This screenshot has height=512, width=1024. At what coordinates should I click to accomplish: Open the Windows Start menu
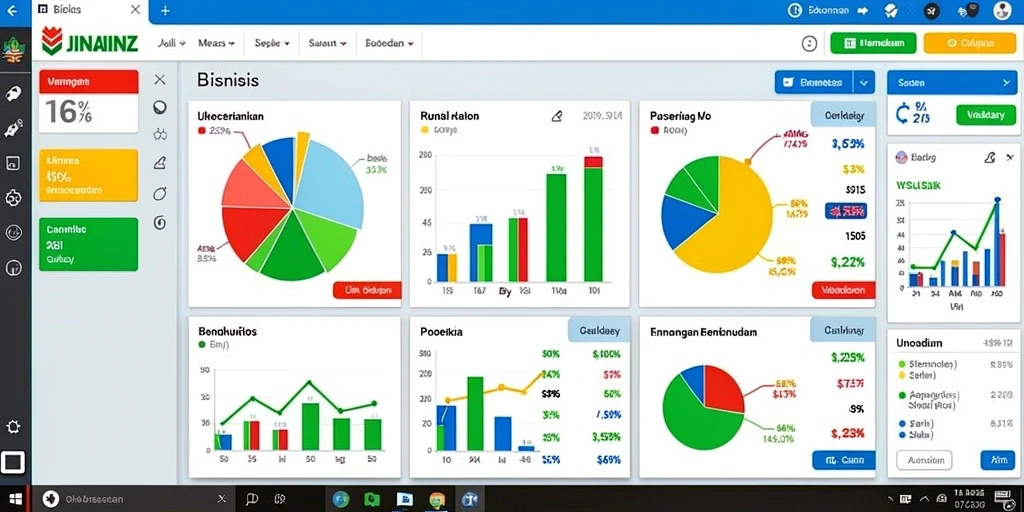point(14,500)
